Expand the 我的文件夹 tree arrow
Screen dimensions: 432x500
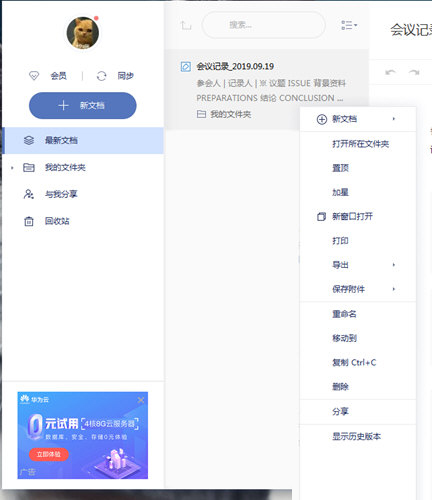pos(12,168)
